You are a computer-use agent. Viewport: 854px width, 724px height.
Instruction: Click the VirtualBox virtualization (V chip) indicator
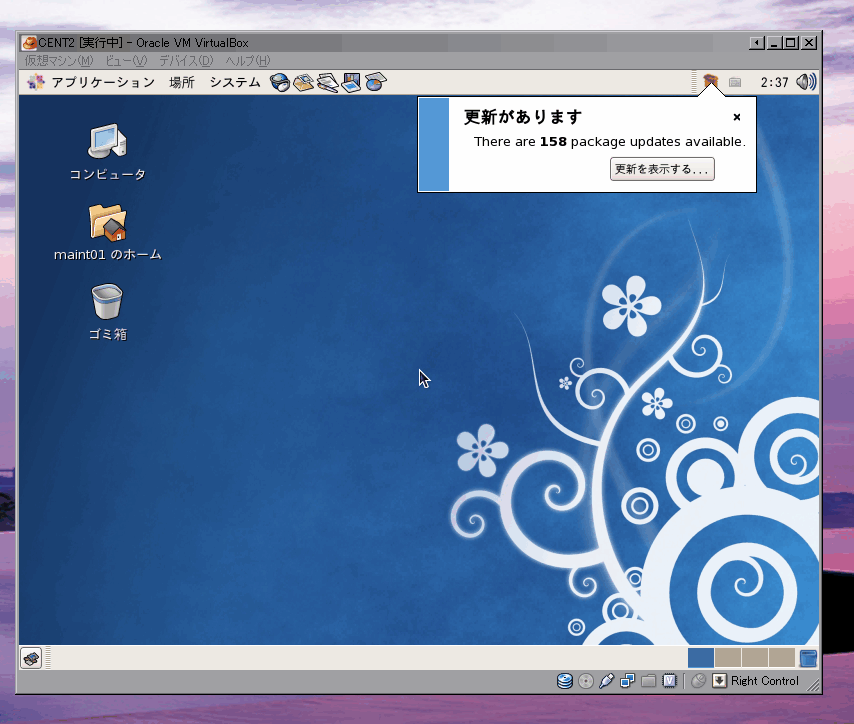click(669, 681)
